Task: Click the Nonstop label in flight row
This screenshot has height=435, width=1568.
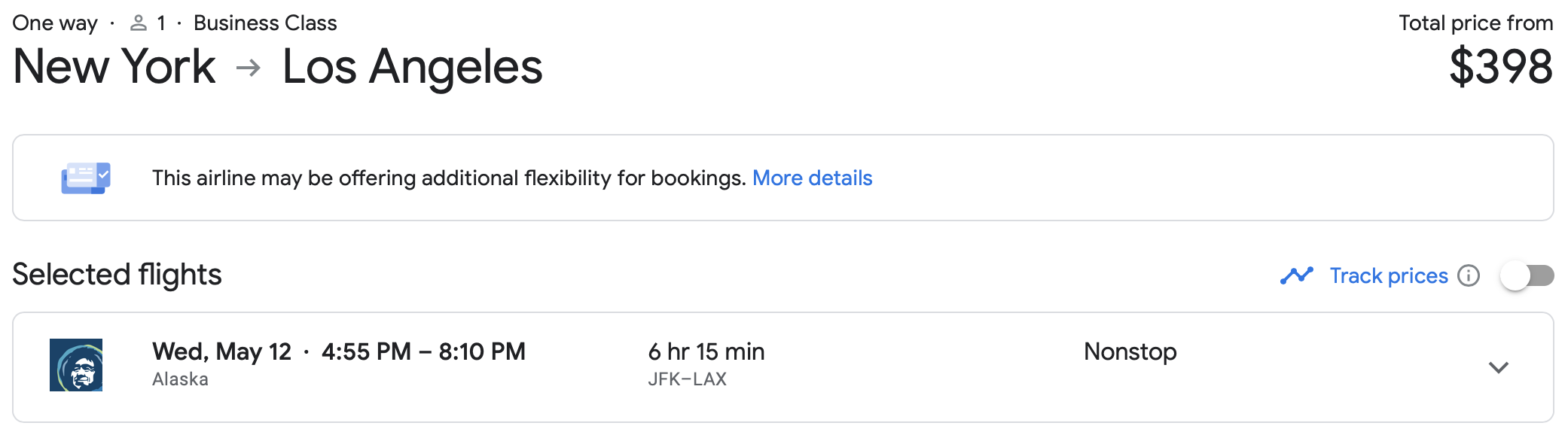Action: [1130, 351]
